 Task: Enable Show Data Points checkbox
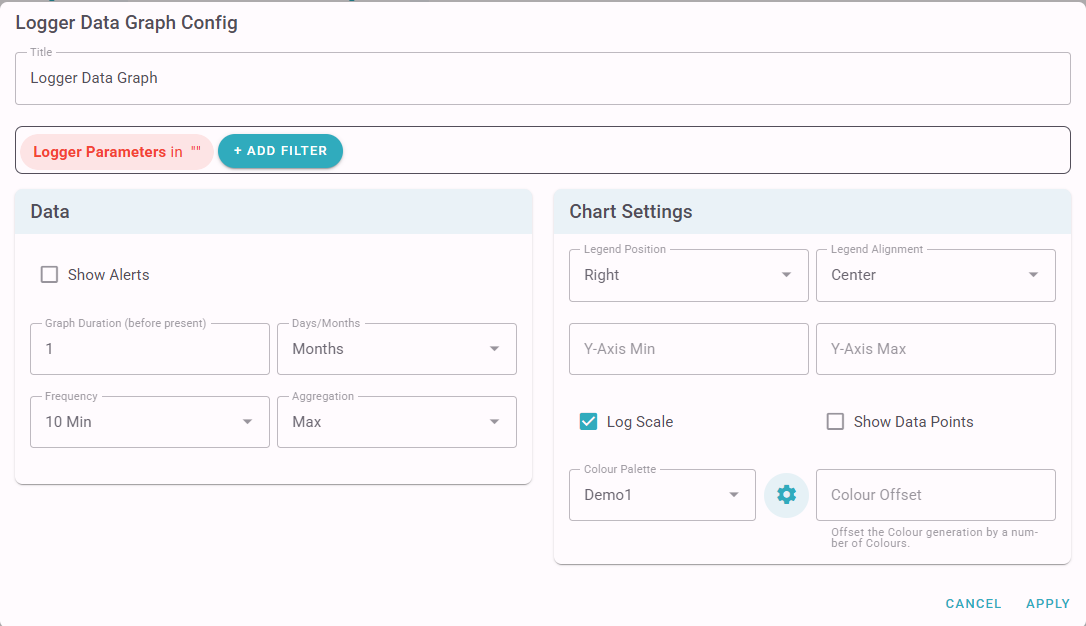835,422
